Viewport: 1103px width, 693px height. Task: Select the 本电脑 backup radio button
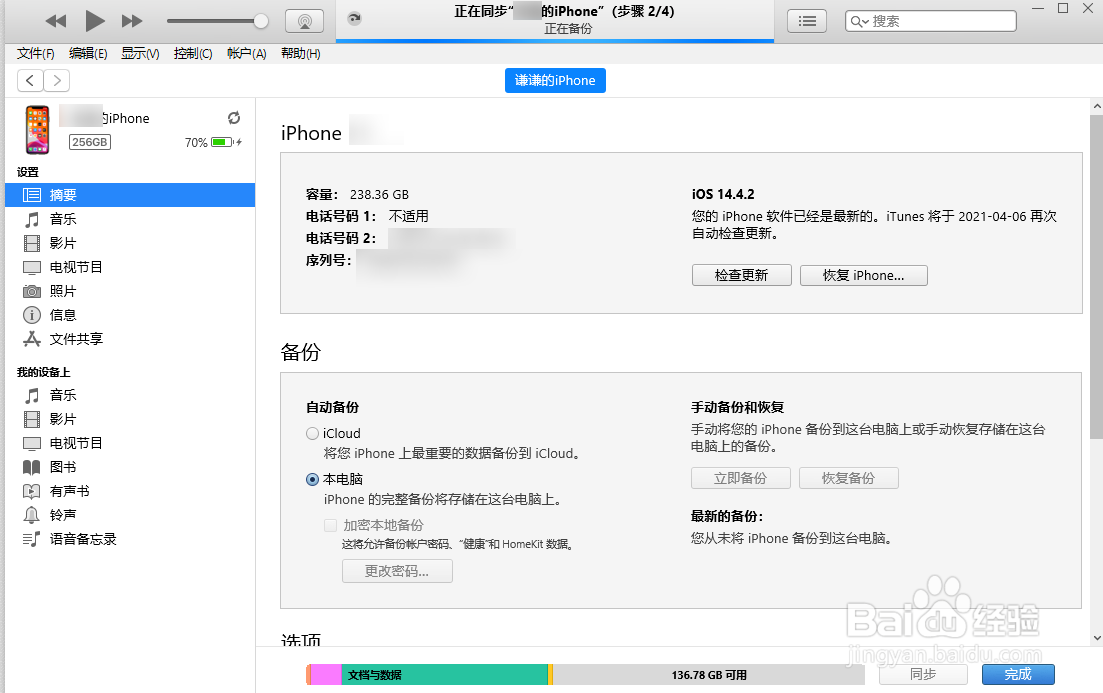click(312, 479)
